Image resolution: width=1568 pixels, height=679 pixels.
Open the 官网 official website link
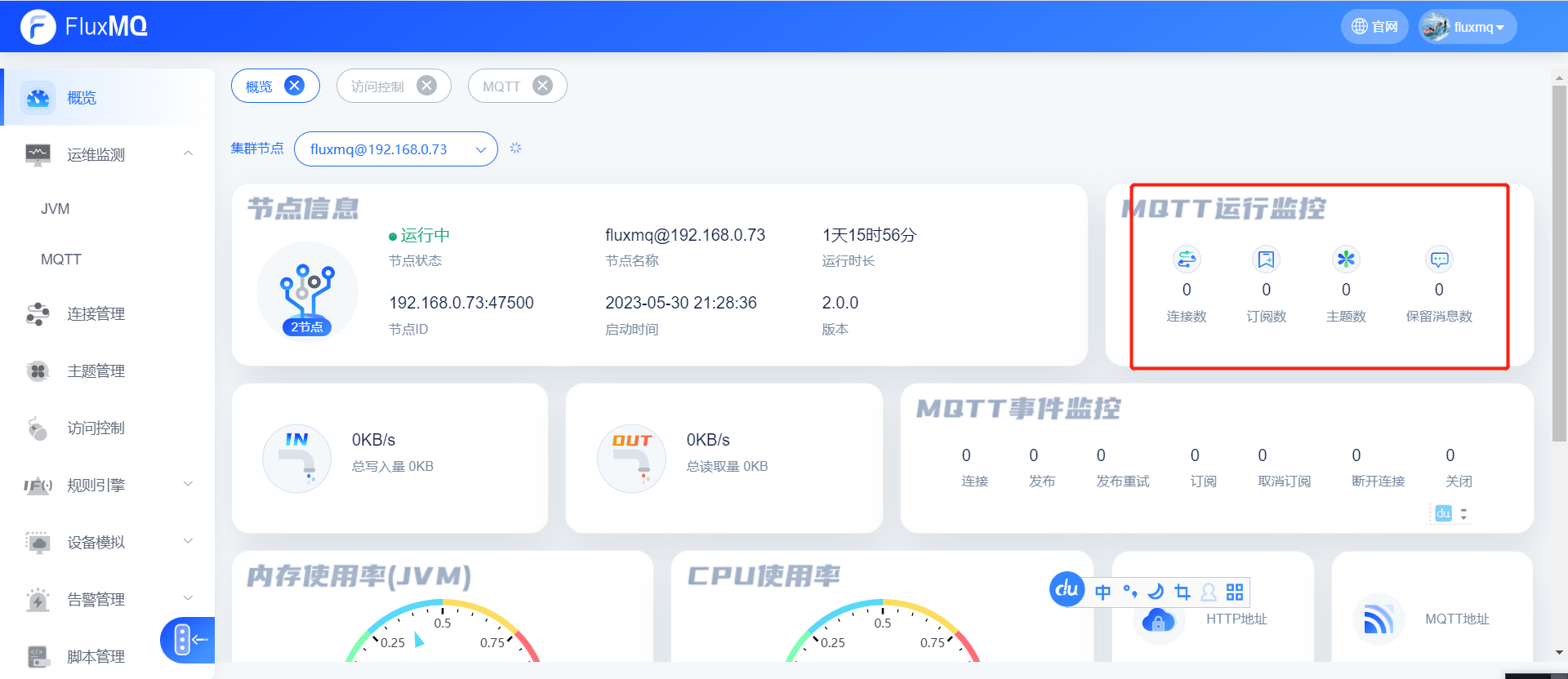[1374, 27]
